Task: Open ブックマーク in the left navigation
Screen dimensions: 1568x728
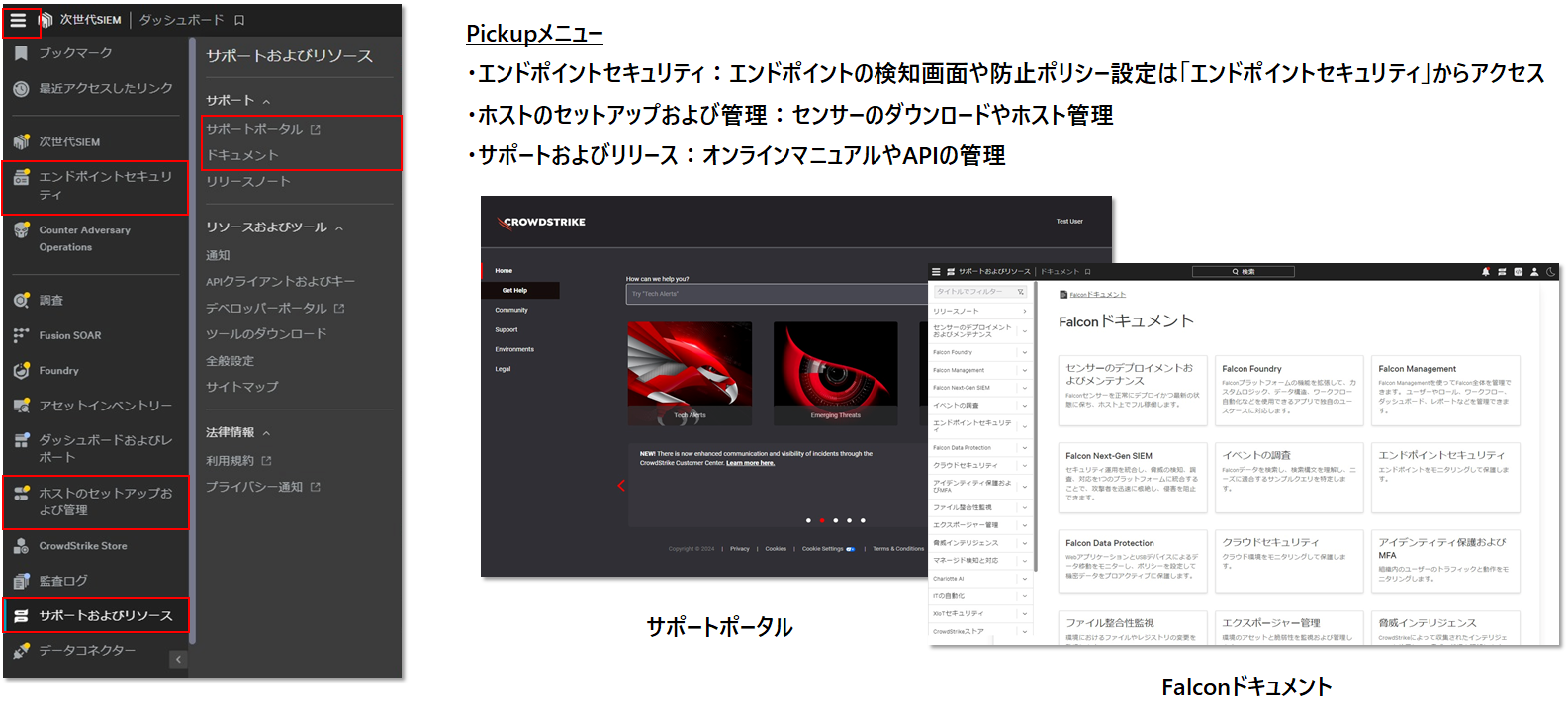Action: [75, 53]
